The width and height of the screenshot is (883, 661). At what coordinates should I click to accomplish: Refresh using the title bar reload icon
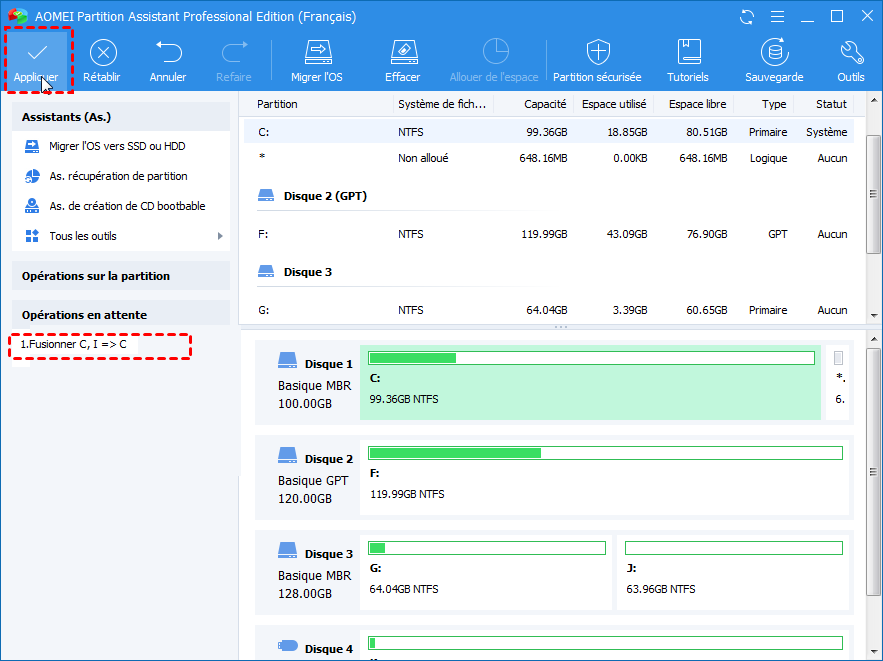747,16
